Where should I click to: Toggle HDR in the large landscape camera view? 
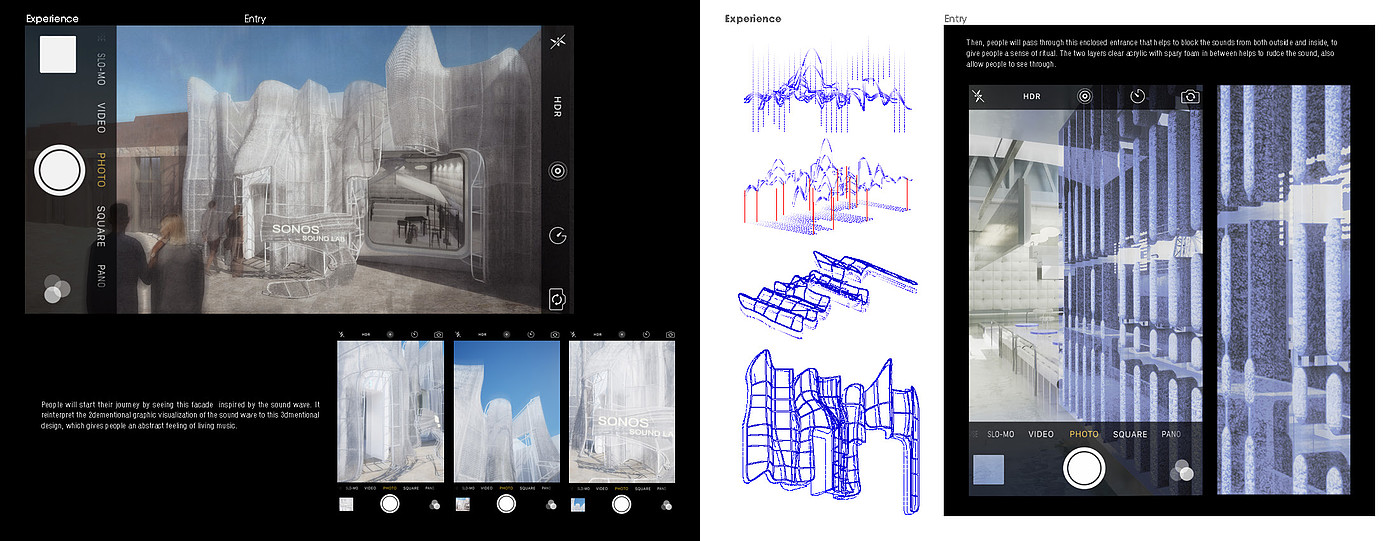[558, 107]
